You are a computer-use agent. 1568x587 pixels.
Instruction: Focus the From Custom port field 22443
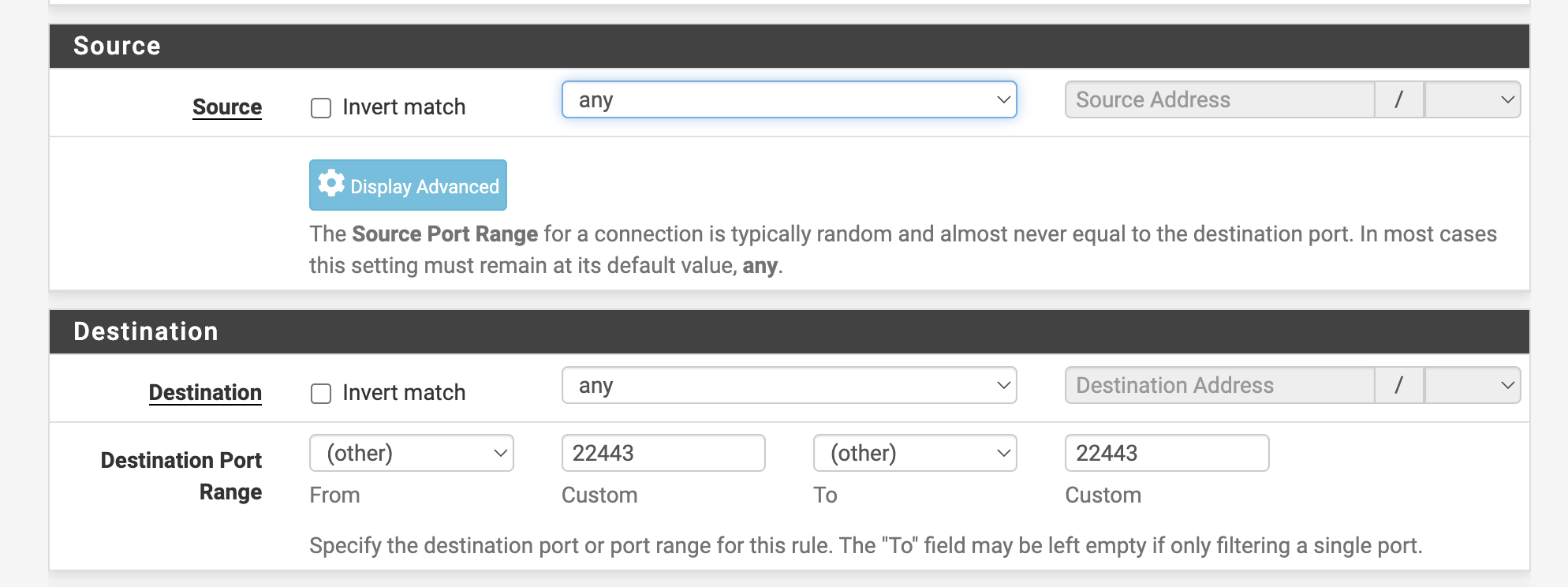(663, 454)
